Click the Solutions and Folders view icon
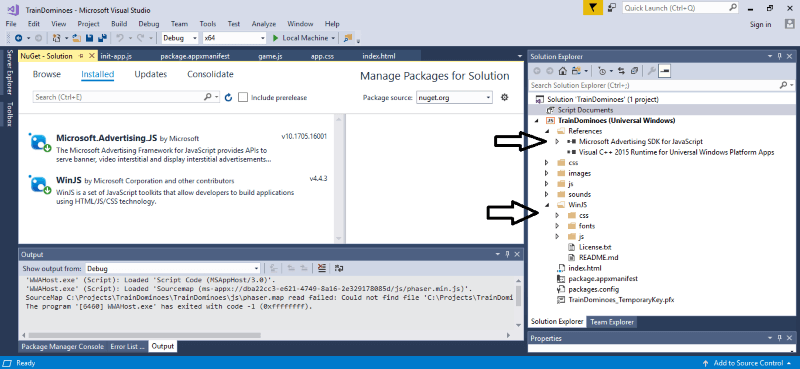The width and height of the screenshot is (800, 369). point(577,71)
